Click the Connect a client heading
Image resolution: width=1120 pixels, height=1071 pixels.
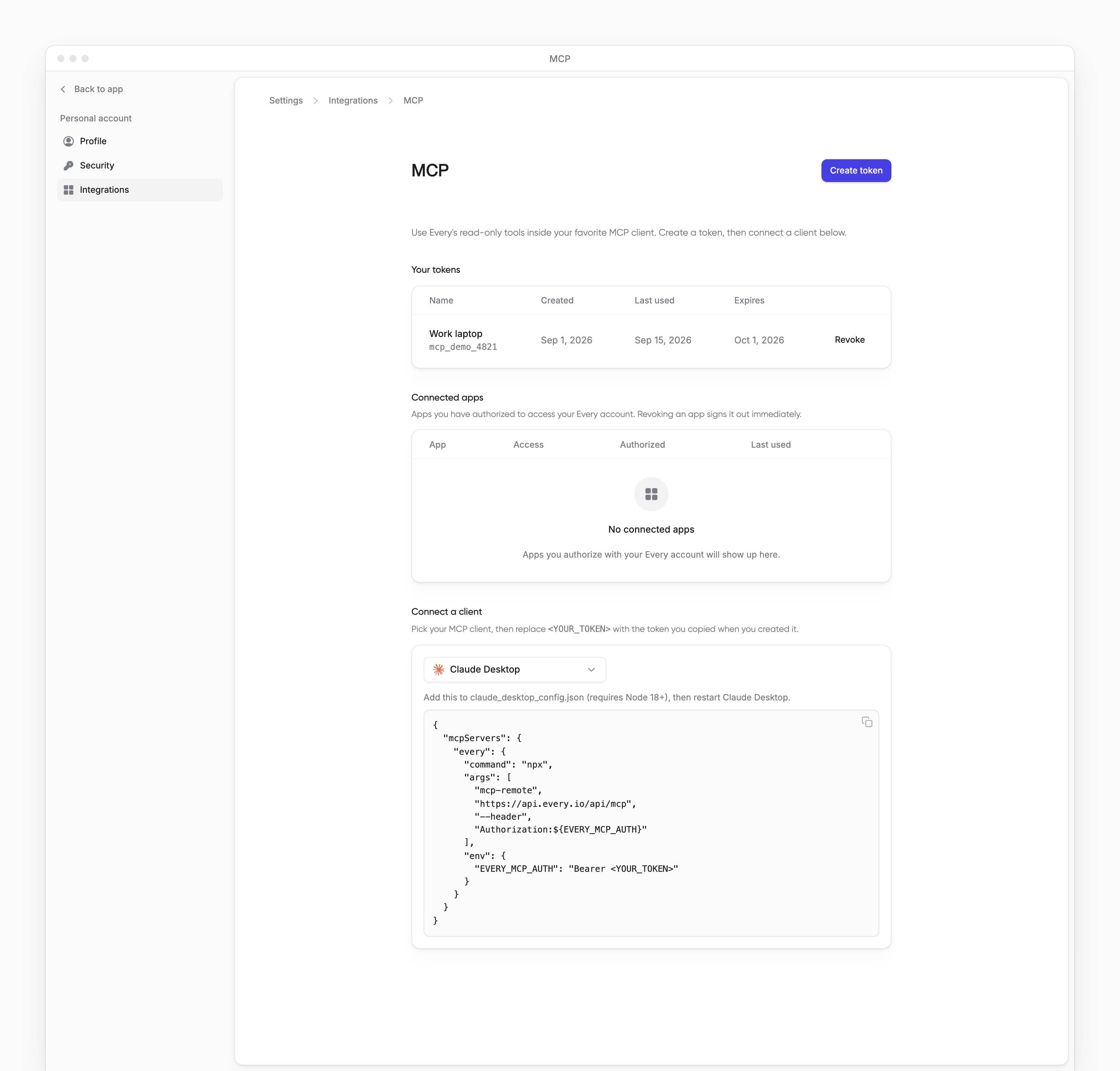click(446, 612)
